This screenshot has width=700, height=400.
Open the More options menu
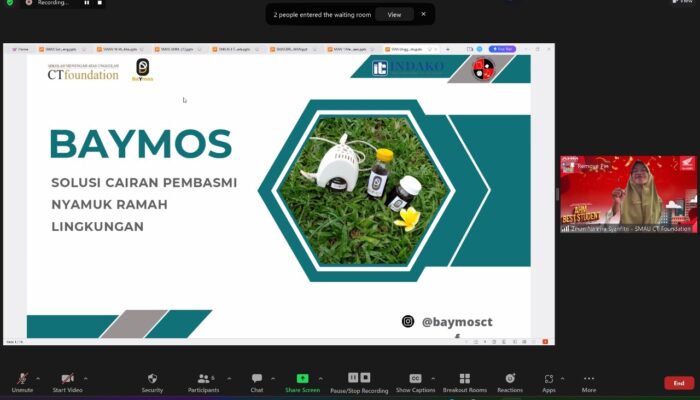click(x=589, y=382)
